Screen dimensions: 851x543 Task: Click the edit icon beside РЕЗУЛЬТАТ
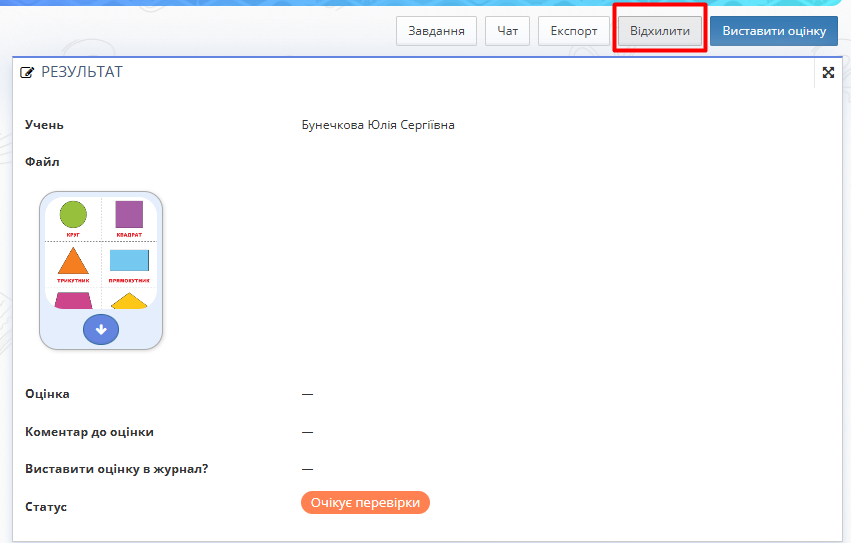28,73
